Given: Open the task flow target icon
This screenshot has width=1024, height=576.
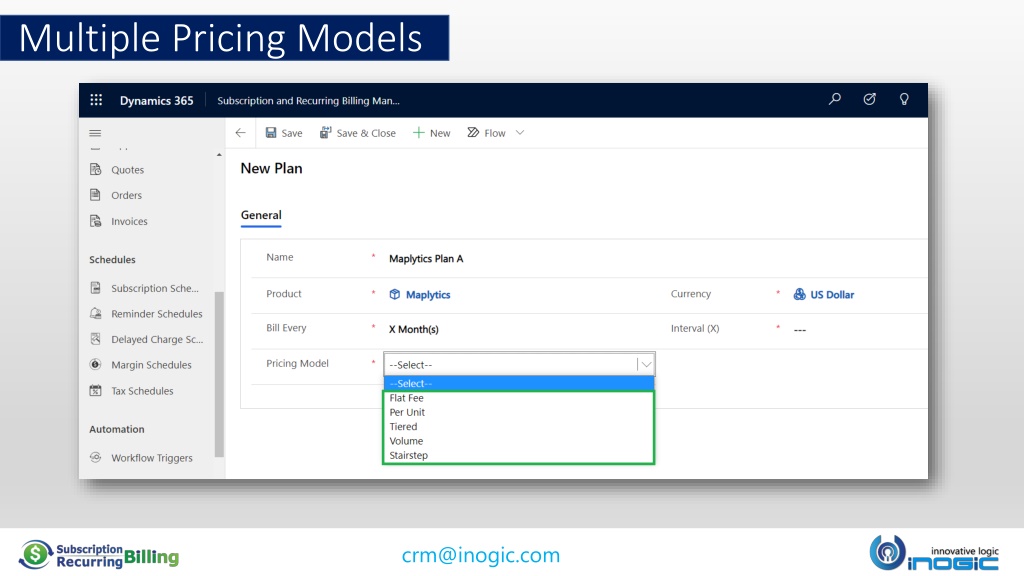Looking at the screenshot, I should click(x=869, y=99).
